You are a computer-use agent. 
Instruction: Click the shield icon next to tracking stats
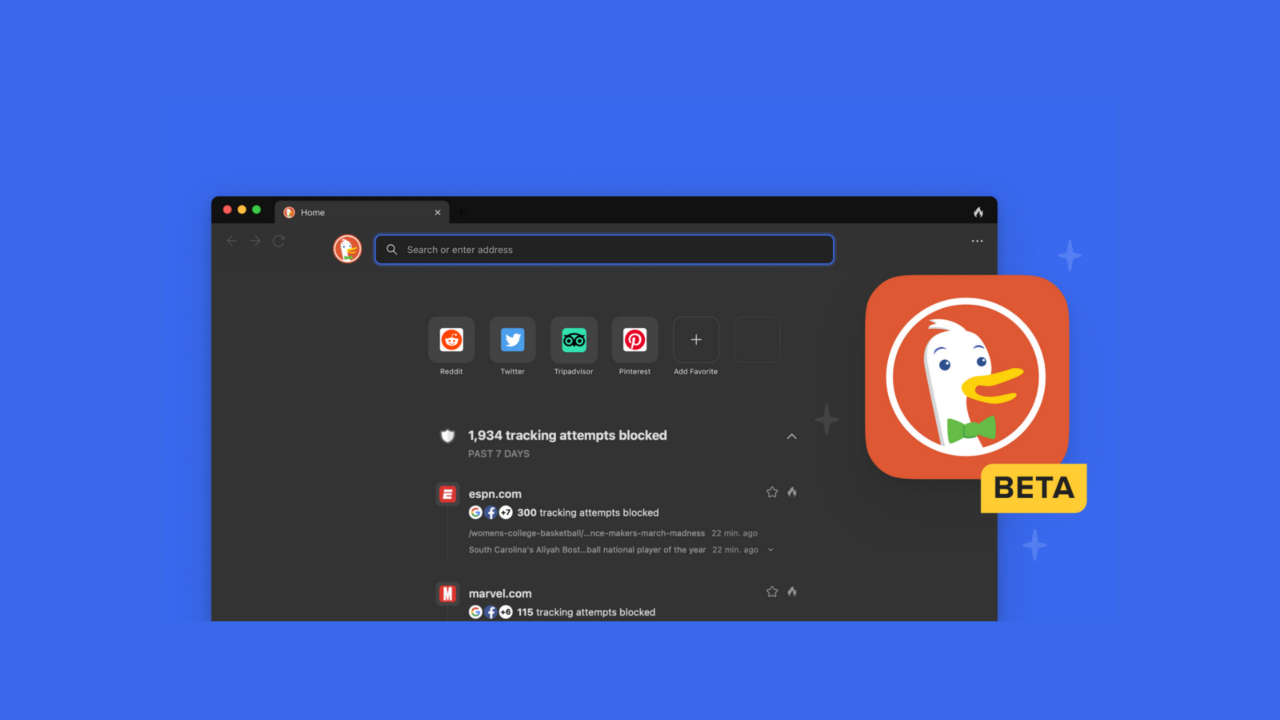click(448, 435)
